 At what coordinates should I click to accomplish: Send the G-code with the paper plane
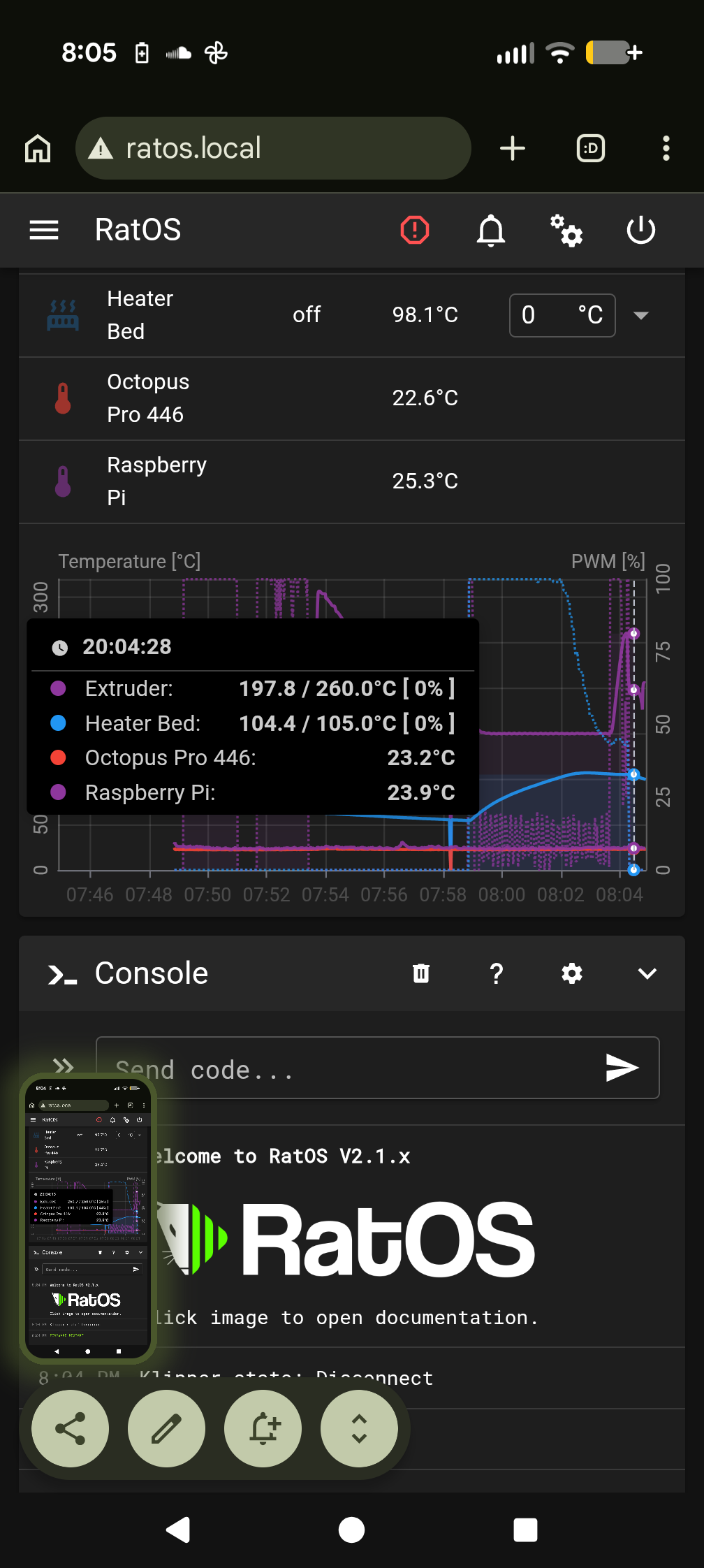(621, 1068)
